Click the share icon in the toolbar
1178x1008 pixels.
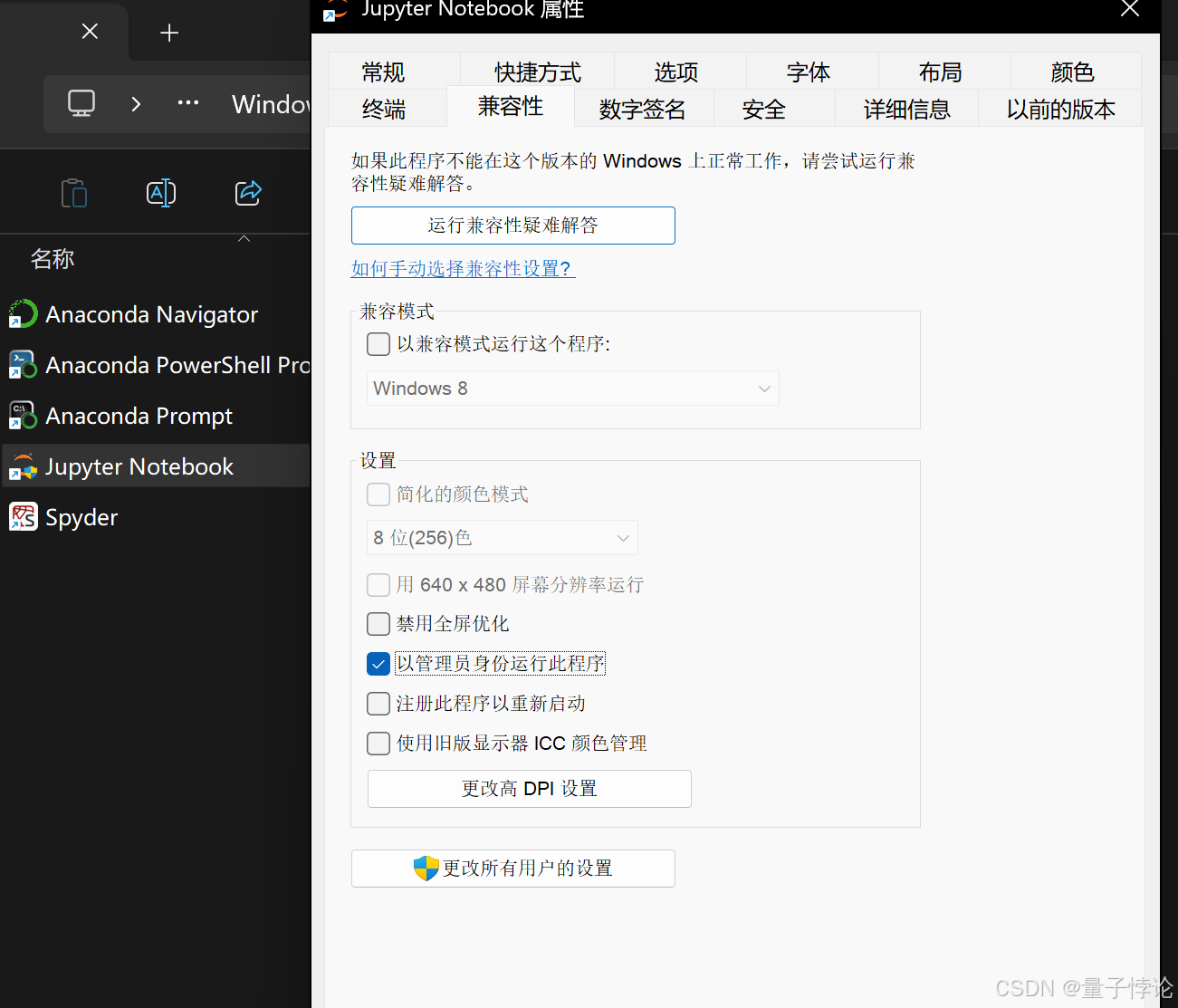(x=248, y=192)
